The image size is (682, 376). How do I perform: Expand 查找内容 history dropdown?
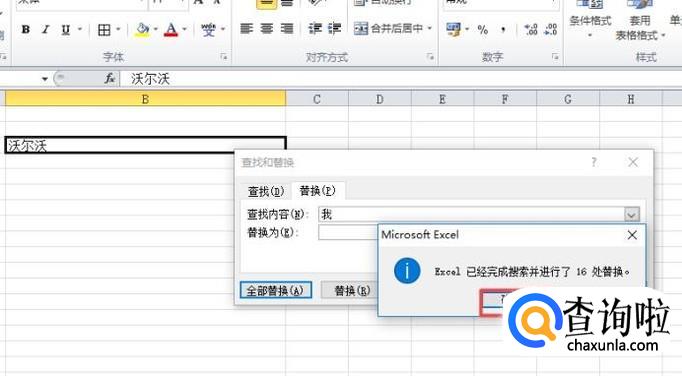click(x=632, y=214)
